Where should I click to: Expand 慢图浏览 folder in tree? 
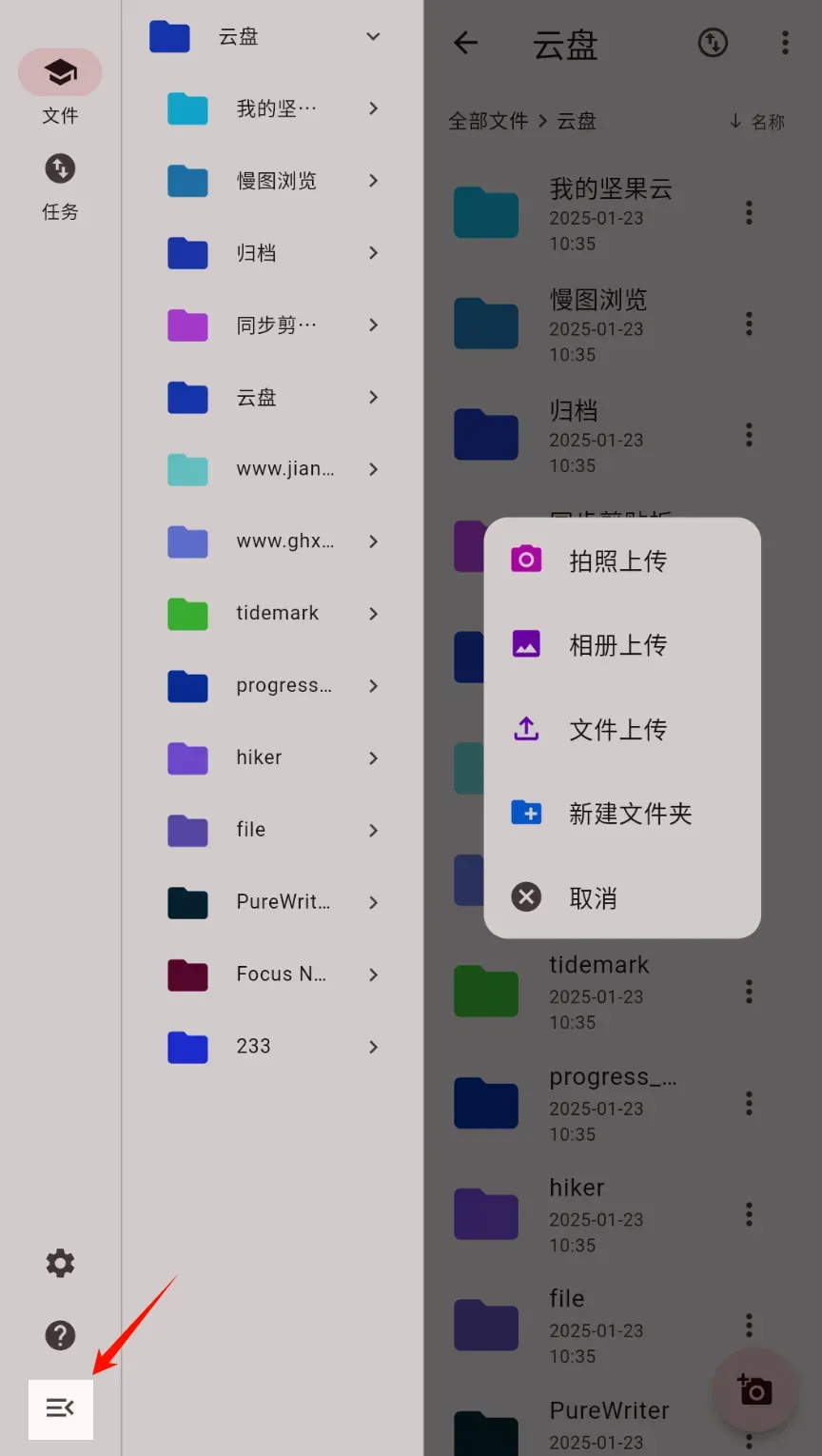pos(374,181)
